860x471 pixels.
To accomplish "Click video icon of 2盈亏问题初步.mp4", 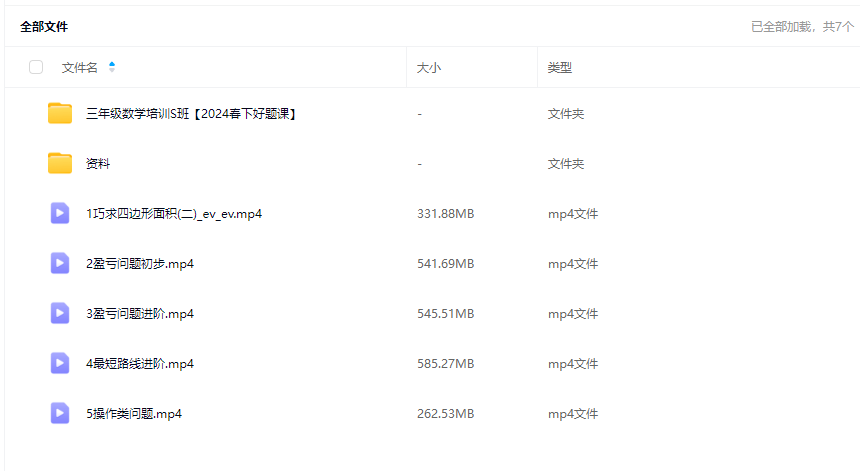I will [60, 263].
